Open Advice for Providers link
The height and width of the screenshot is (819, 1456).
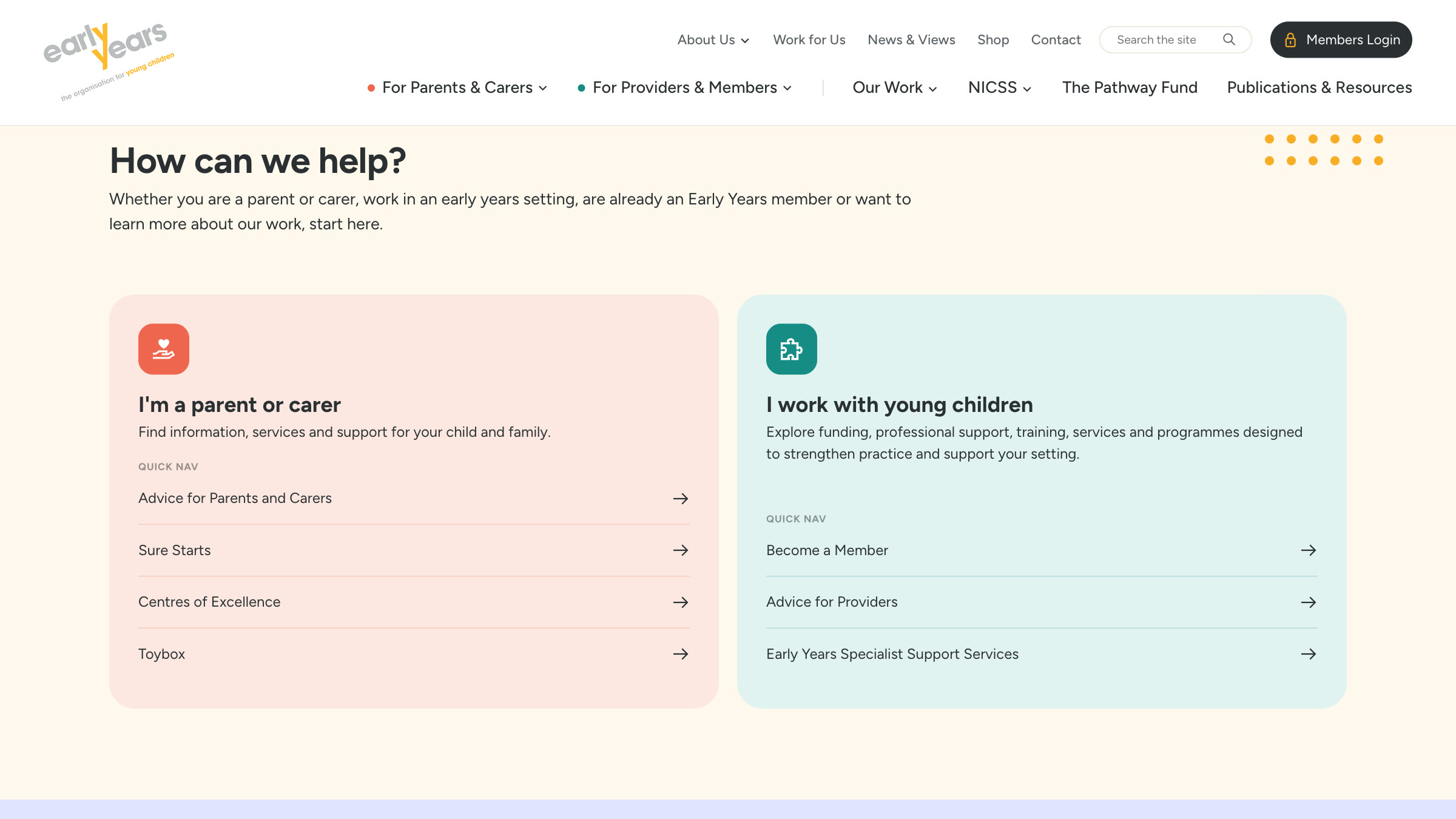coord(832,602)
